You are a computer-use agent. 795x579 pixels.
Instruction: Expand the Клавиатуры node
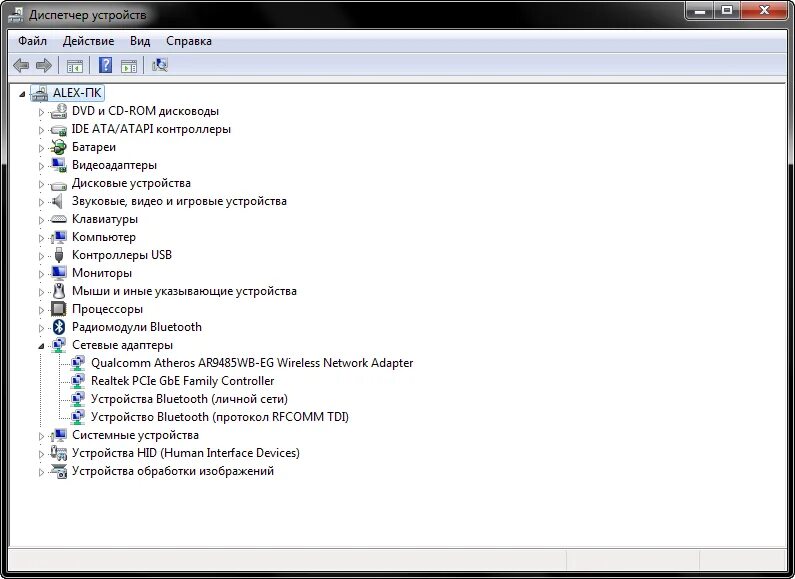(41, 220)
